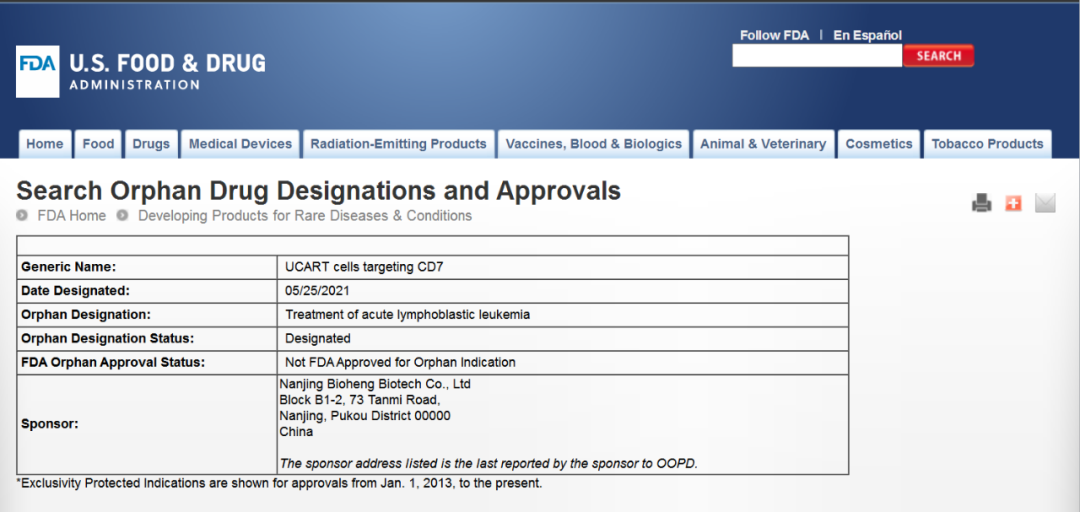Click Nanjing Bioheng Biotech Co., Ltd
This screenshot has height=512, width=1080.
pyautogui.click(x=375, y=384)
